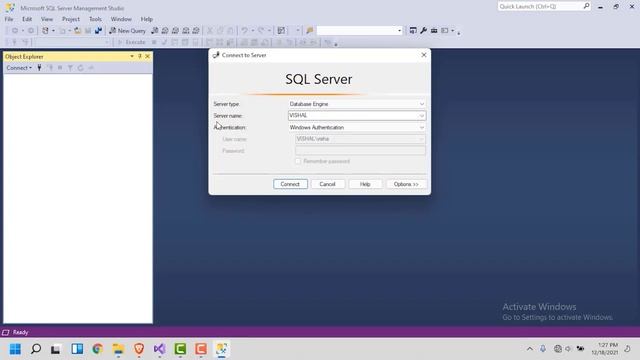The height and width of the screenshot is (360, 640).
Task: Click the Object Explorer stop icon
Action: (x=60, y=68)
